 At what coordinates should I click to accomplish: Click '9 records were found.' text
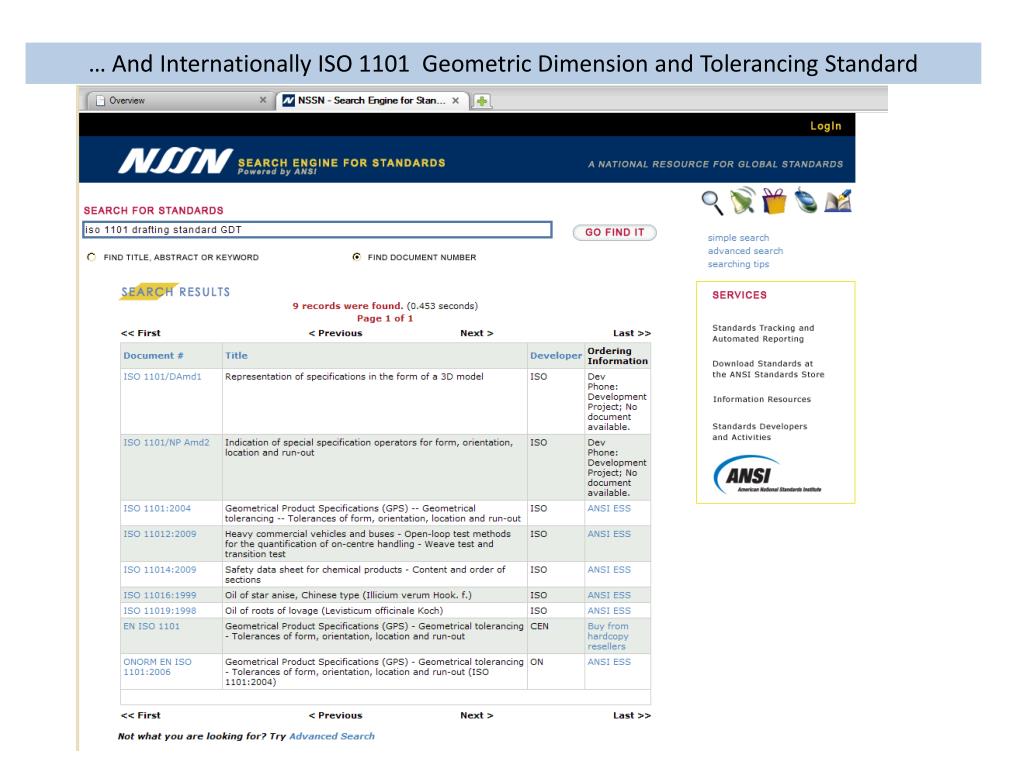(347, 306)
